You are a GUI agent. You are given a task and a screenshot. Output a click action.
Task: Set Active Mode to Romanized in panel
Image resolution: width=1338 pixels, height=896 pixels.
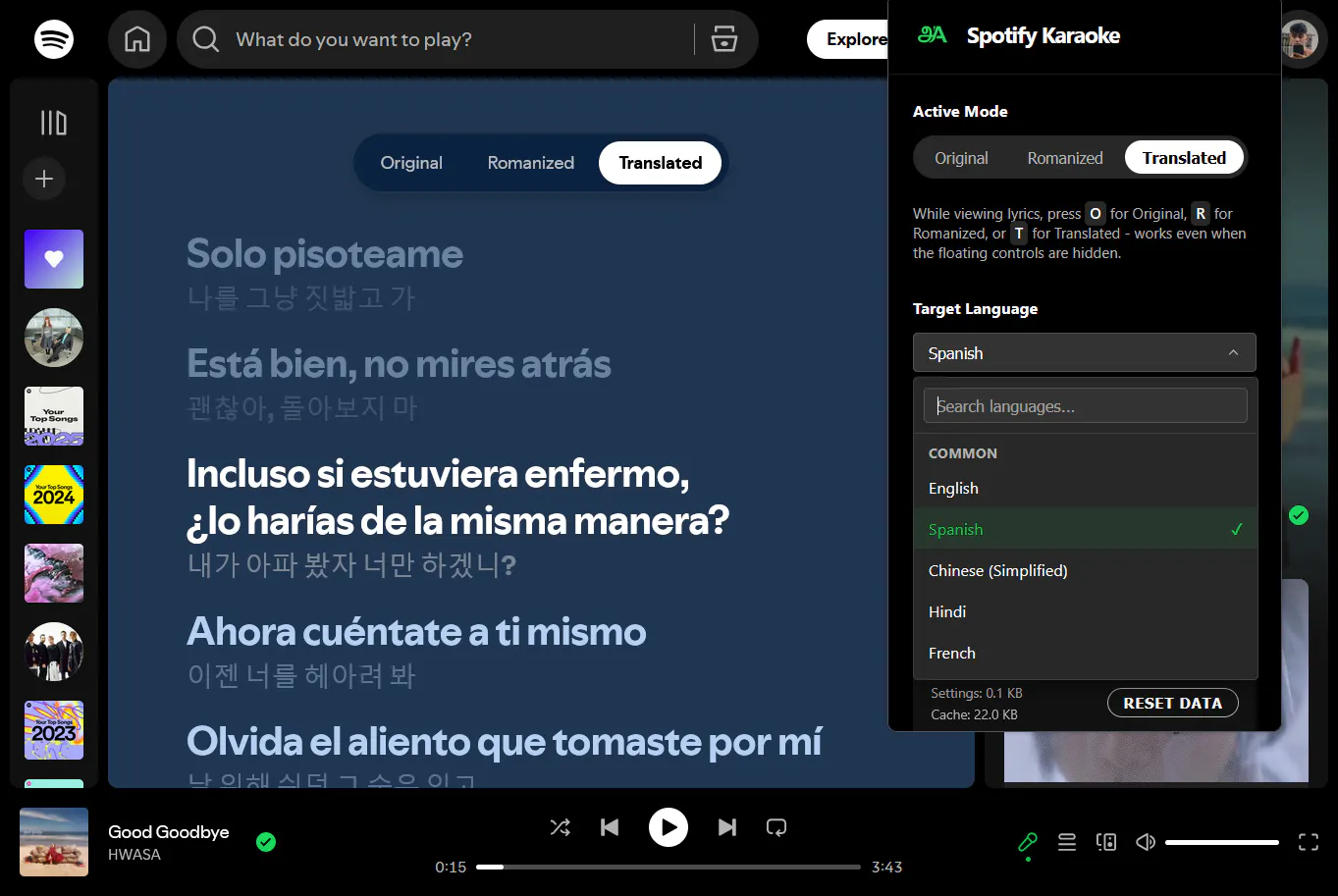[1065, 158]
